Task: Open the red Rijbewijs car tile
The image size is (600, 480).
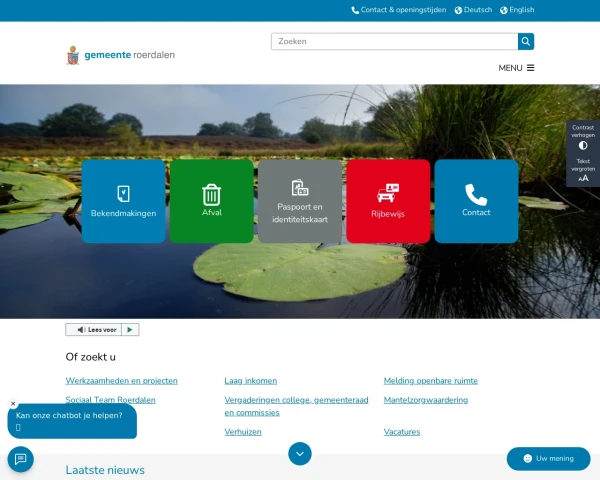Action: (388, 201)
